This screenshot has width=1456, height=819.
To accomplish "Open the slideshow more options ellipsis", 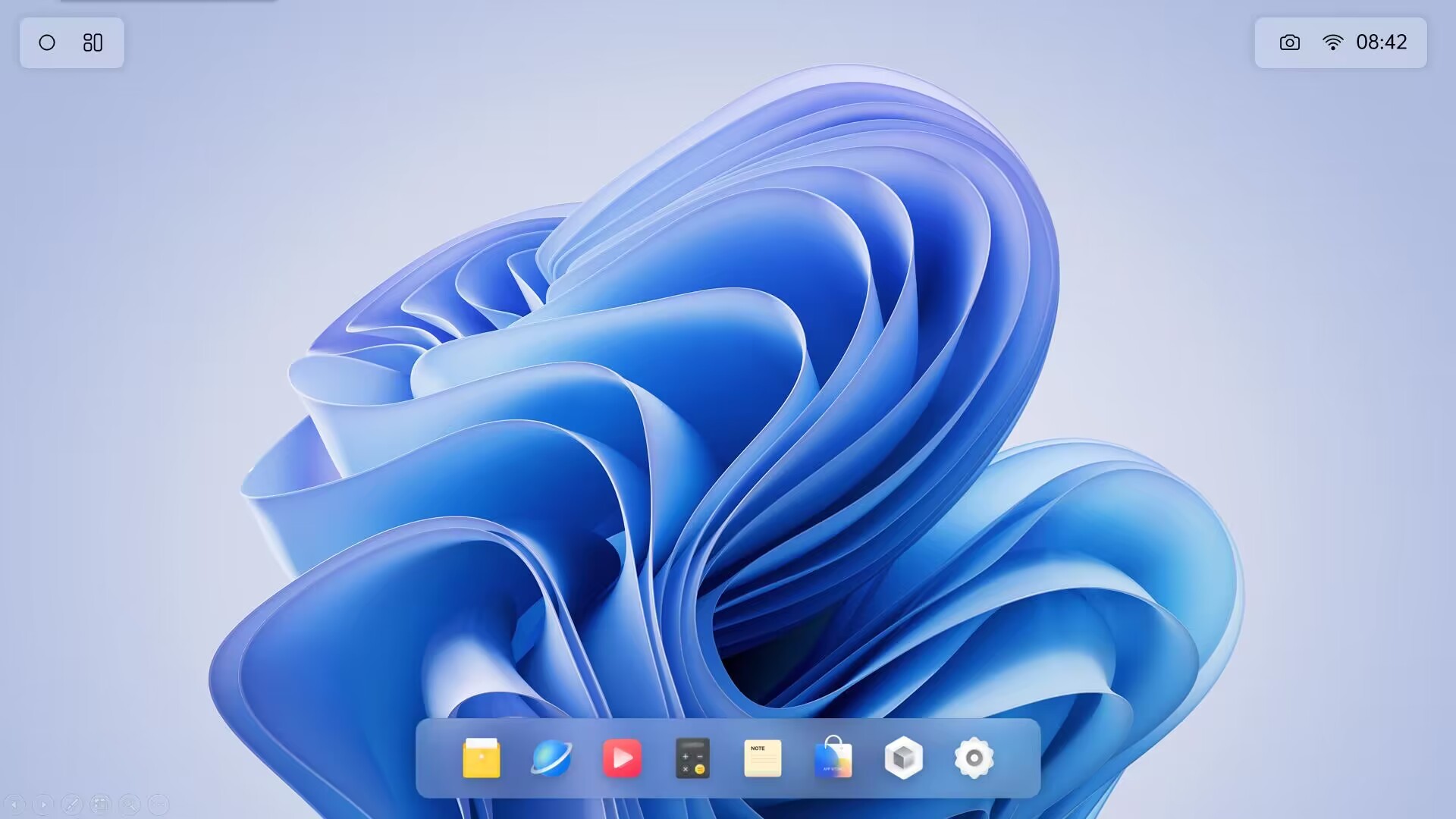I will point(158,804).
